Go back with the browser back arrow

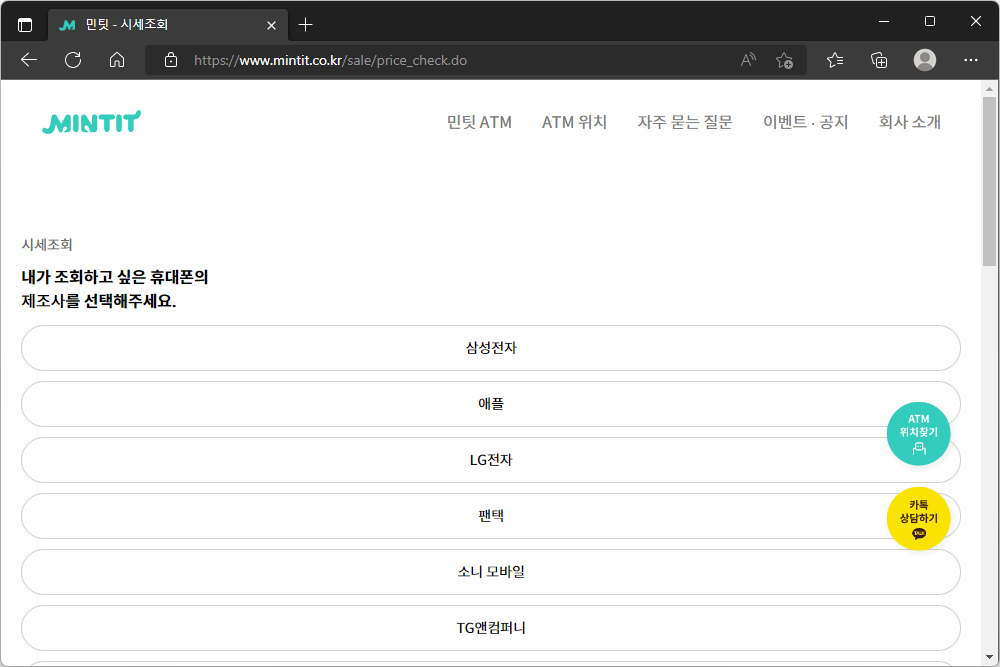tap(29, 60)
